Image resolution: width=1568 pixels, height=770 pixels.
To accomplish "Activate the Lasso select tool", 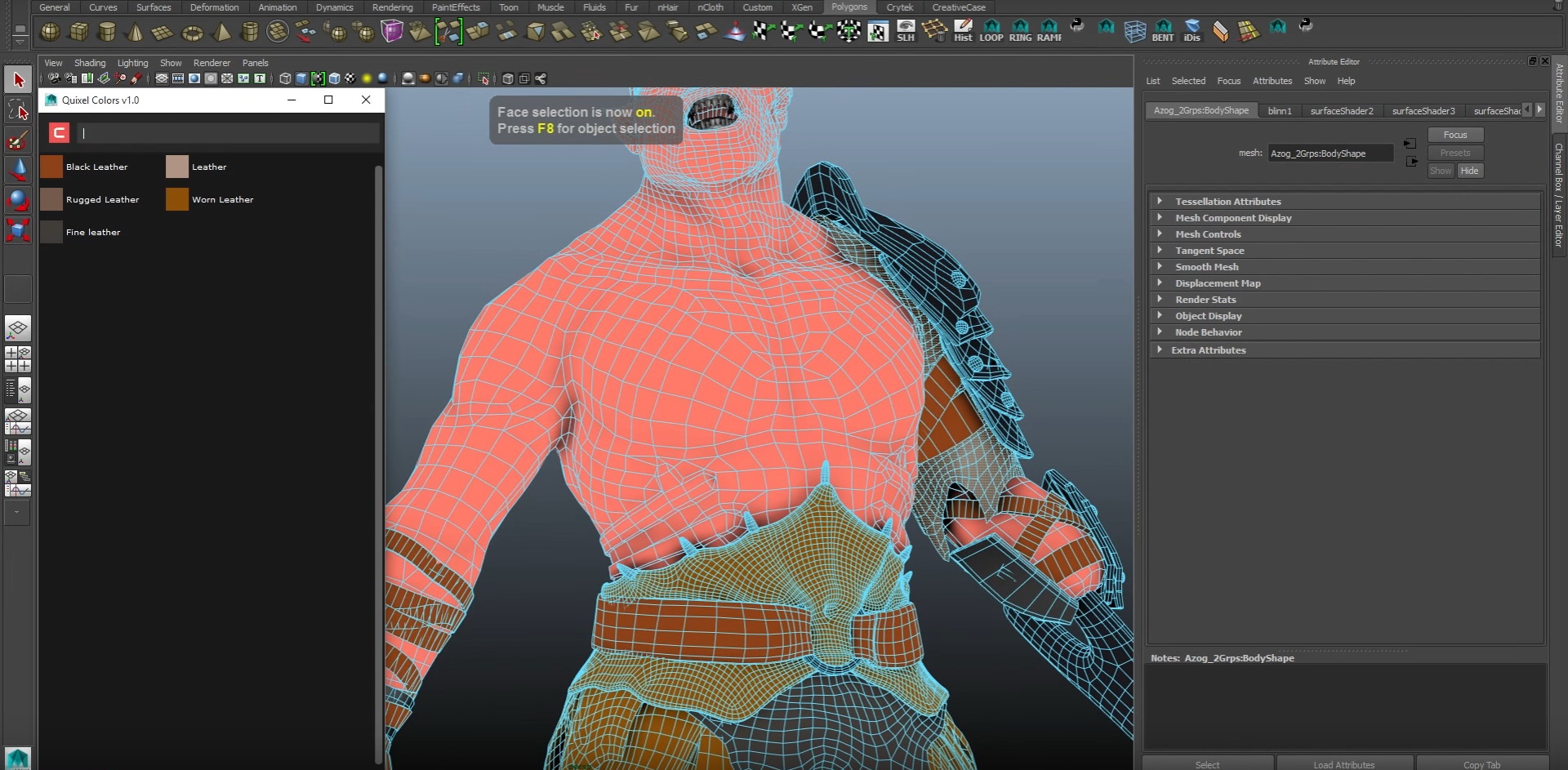I will (x=18, y=109).
